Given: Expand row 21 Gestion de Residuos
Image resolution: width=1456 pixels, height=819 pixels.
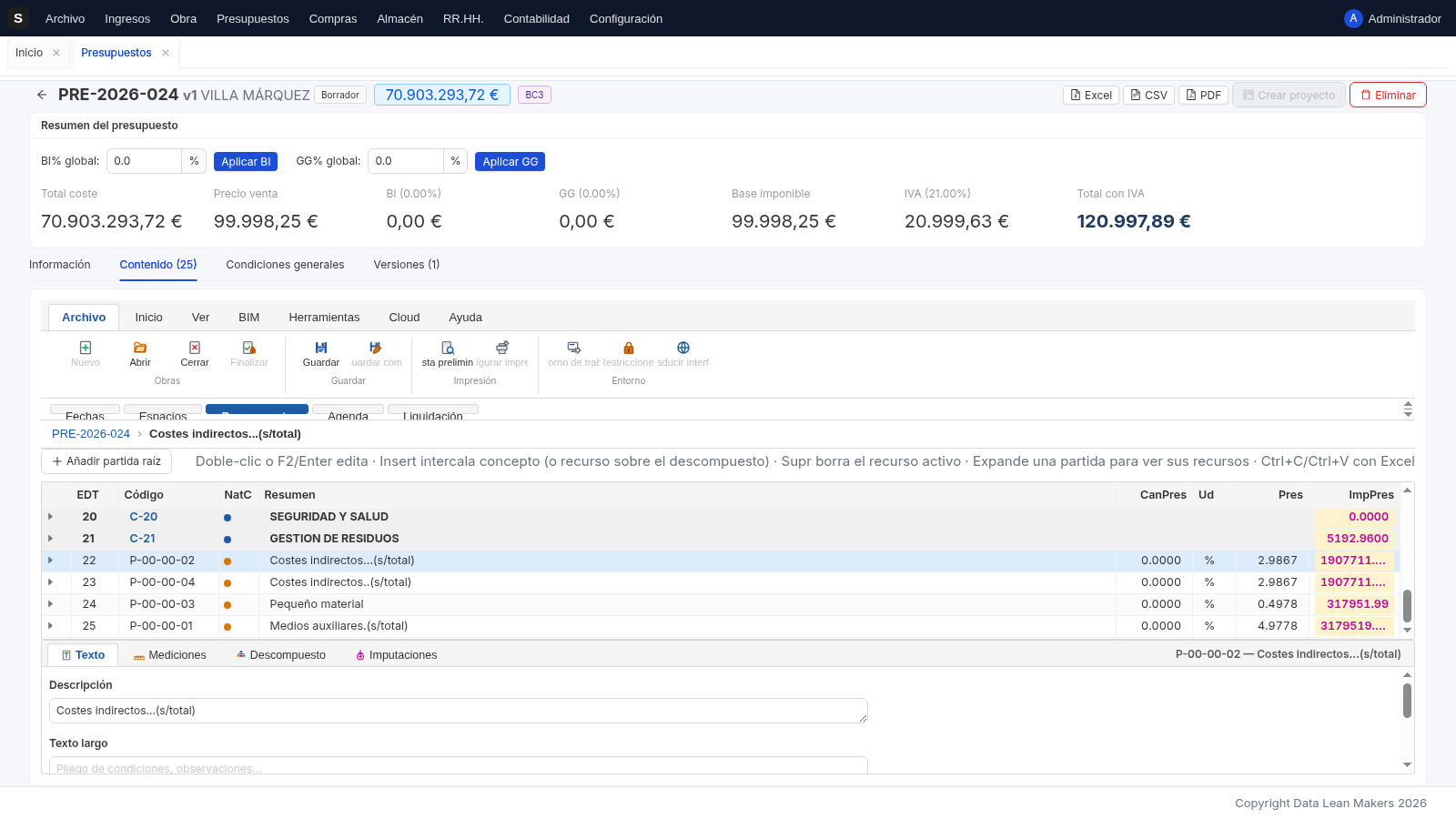Looking at the screenshot, I should tap(51, 539).
